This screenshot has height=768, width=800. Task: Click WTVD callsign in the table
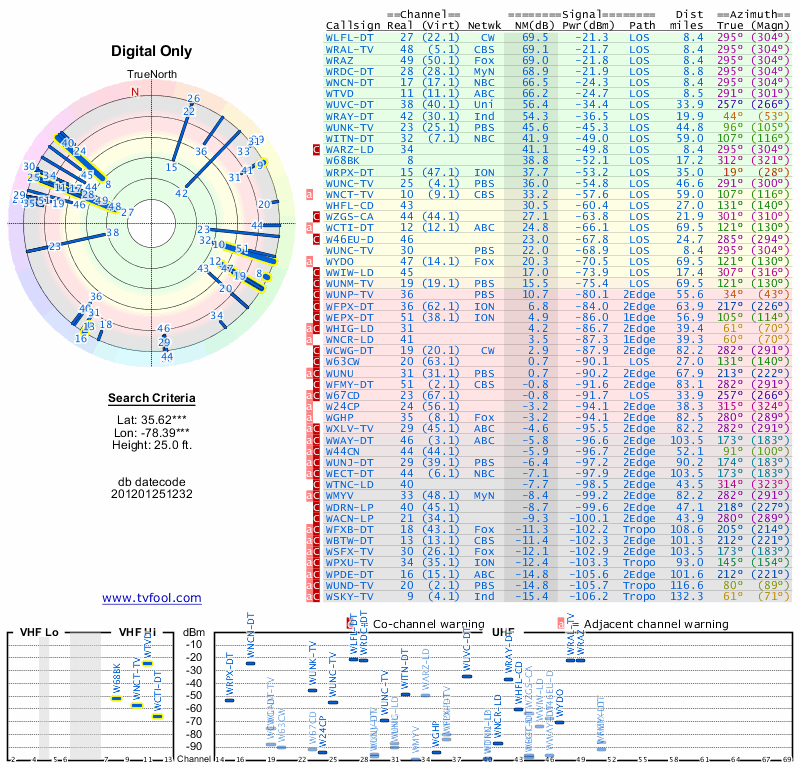tap(339, 94)
